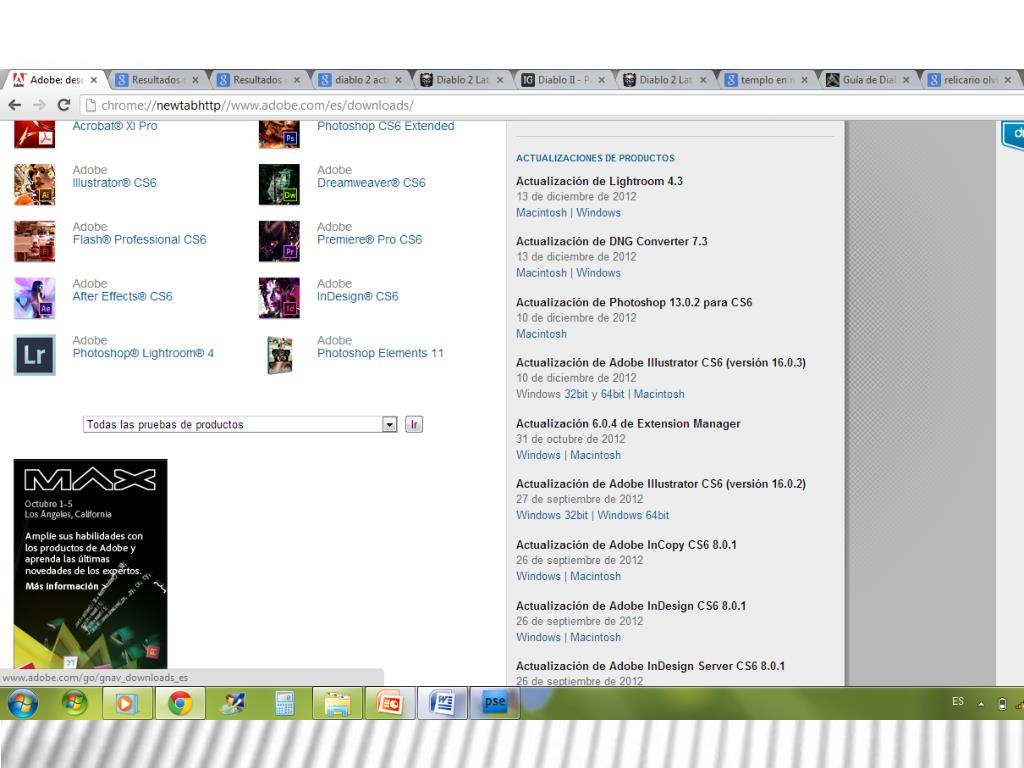The image size is (1024, 768).
Task: Open the Flash Professional CS6 product icon
Action: coord(35,241)
